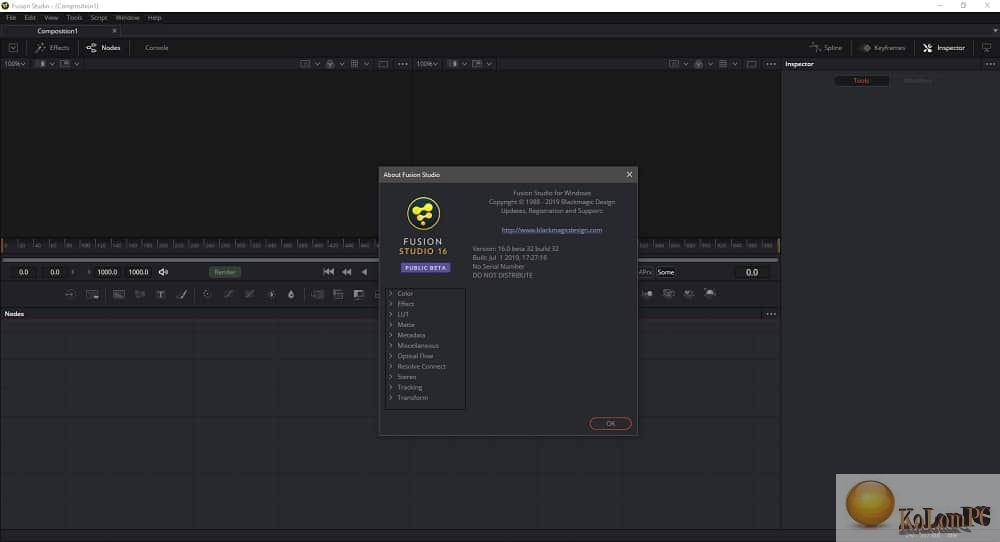Jump to first frame playback control
The height and width of the screenshot is (542, 1000).
(x=328, y=272)
